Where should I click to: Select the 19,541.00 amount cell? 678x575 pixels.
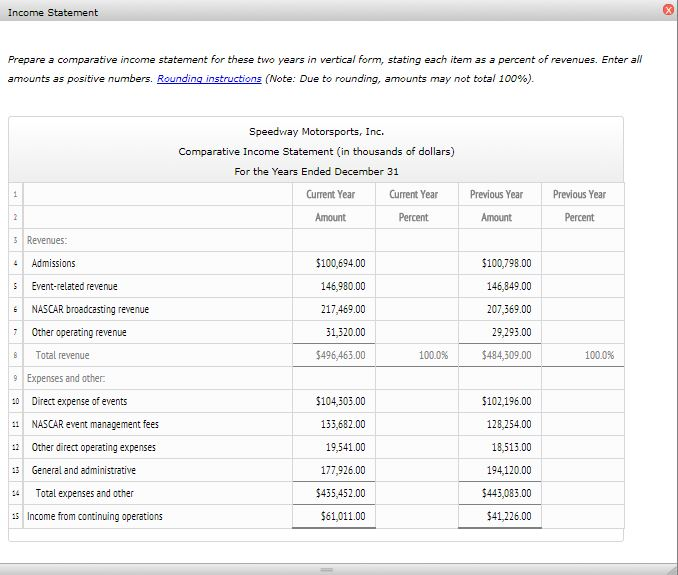pos(334,447)
